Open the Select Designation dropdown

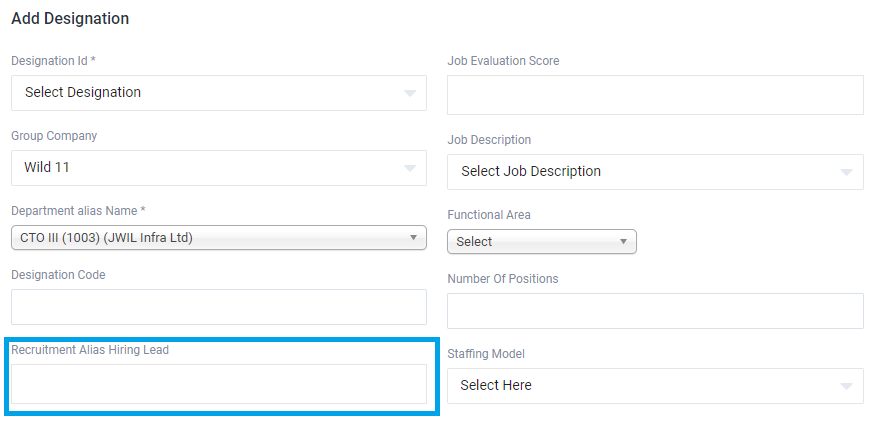[200, 93]
